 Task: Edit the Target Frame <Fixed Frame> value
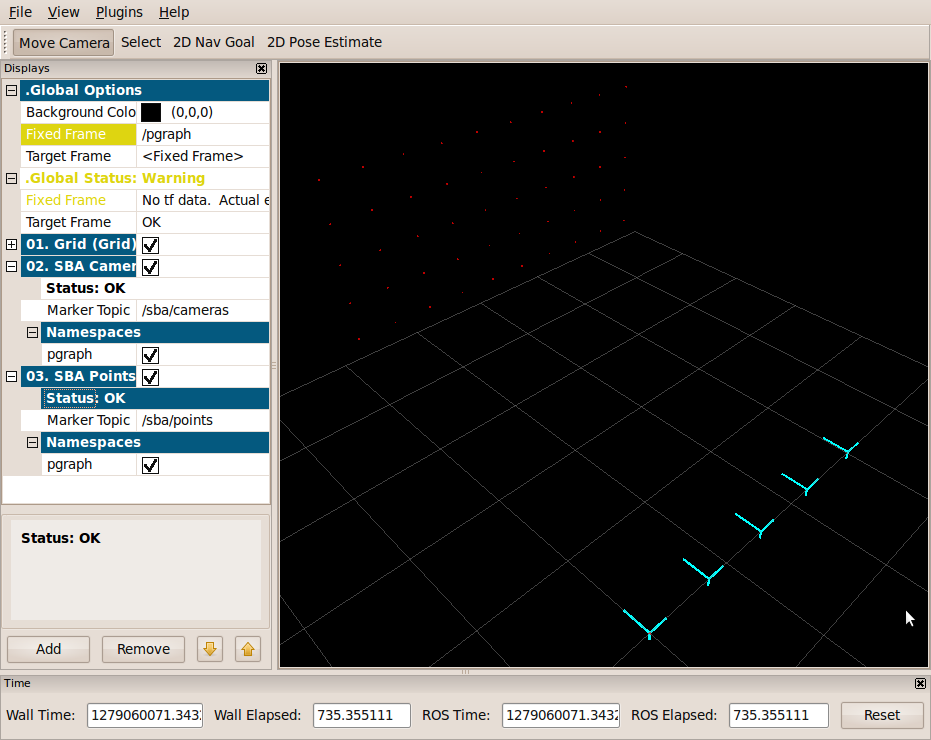point(203,156)
